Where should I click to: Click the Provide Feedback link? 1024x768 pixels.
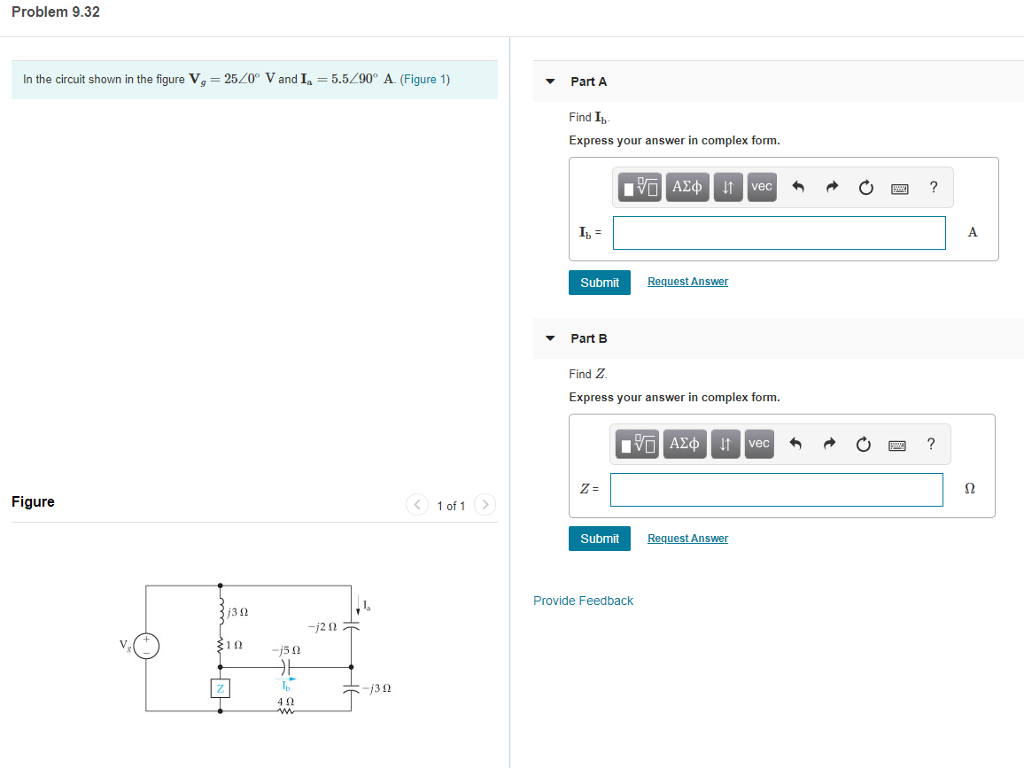[583, 600]
